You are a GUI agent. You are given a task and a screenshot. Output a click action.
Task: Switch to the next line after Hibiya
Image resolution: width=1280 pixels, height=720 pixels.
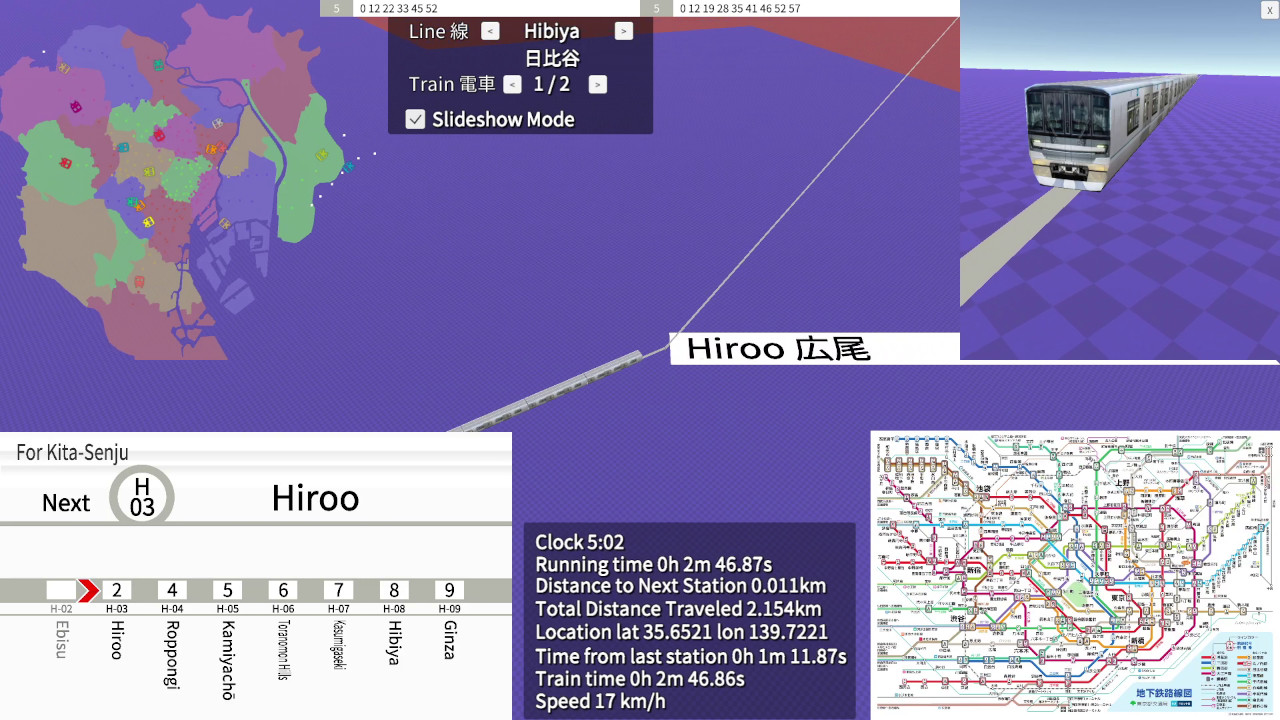(623, 31)
